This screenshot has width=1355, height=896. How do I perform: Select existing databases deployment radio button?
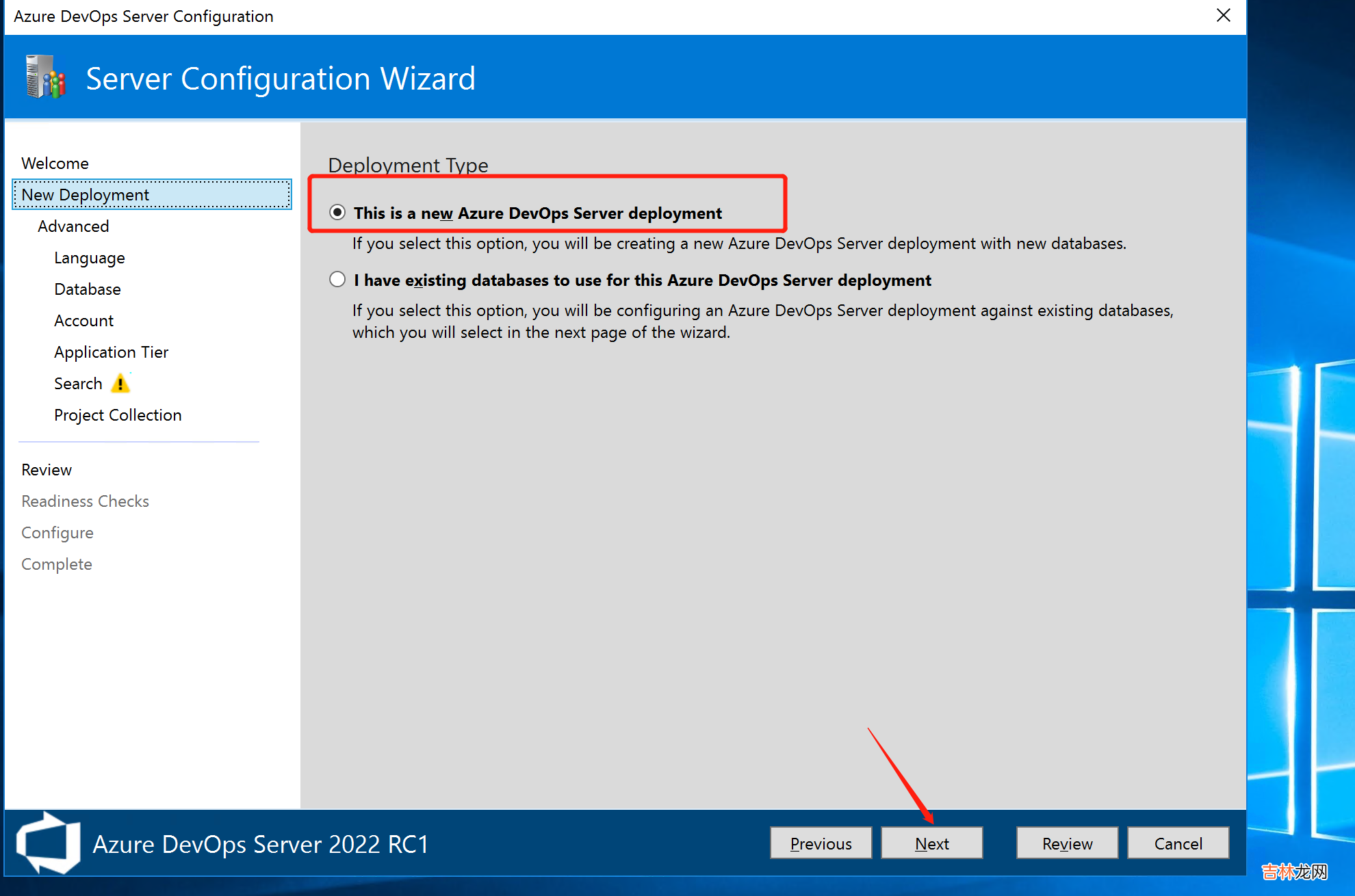(337, 280)
